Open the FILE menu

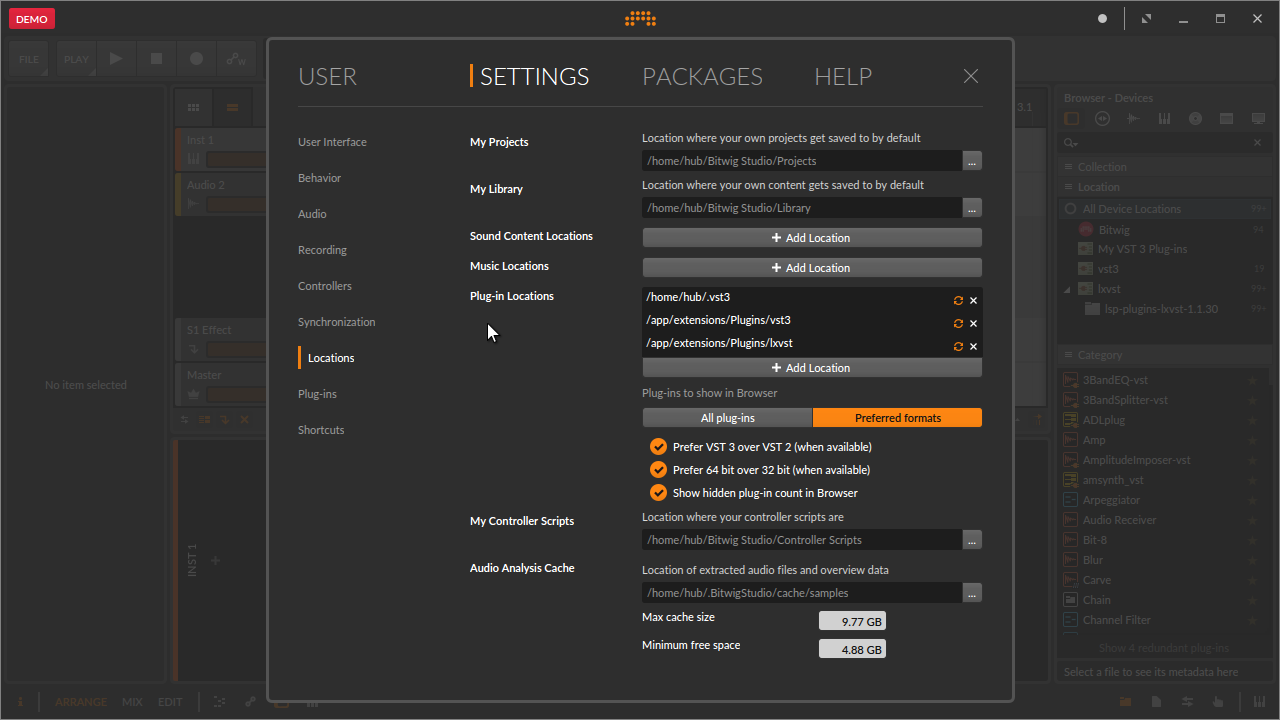[x=29, y=59]
